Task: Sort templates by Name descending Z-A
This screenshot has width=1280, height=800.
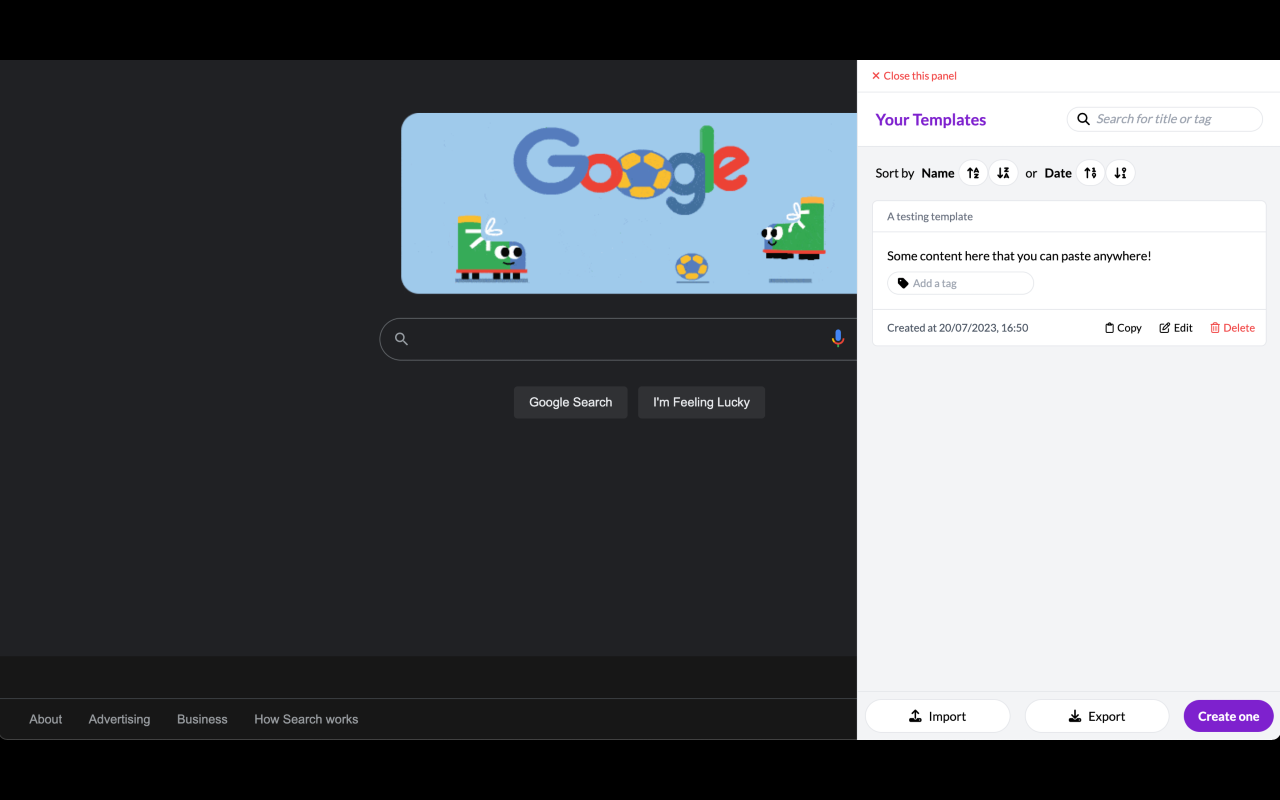Action: click(x=1003, y=172)
